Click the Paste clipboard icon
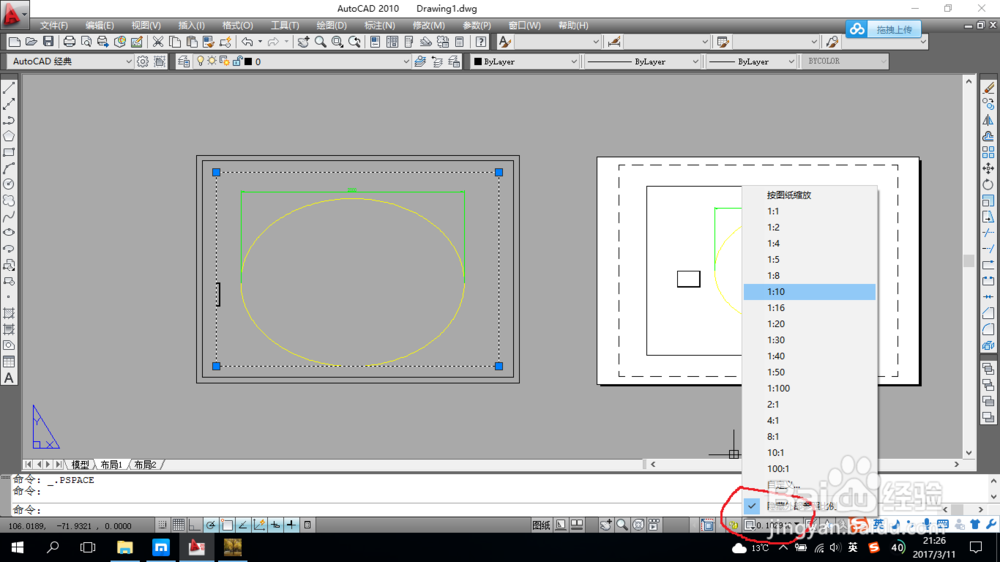The height and width of the screenshot is (562, 1000). tap(191, 42)
